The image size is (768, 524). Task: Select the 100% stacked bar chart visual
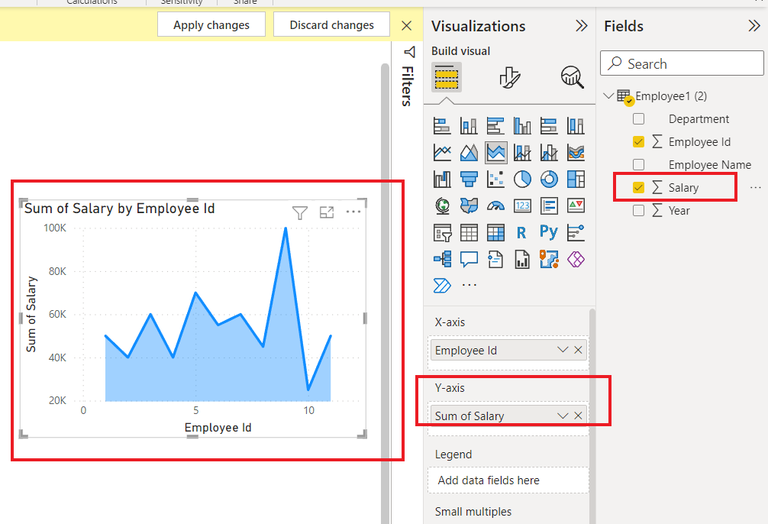(549, 126)
